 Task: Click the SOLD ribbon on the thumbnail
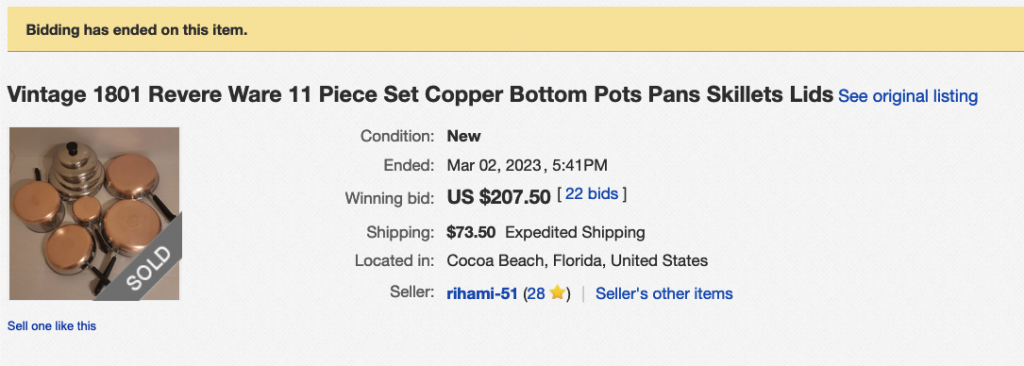pyautogui.click(x=148, y=267)
